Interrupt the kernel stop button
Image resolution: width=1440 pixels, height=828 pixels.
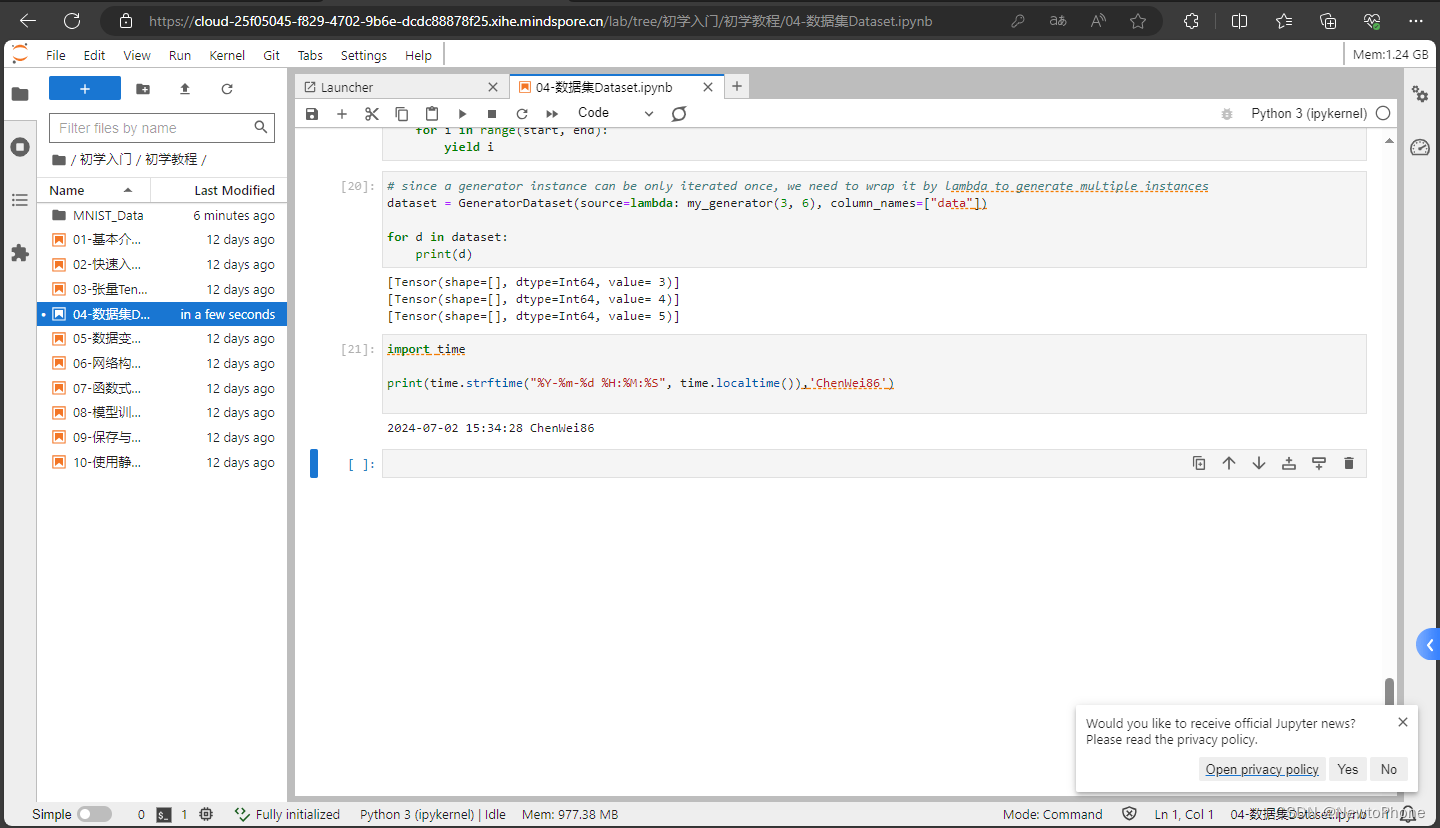pos(492,114)
